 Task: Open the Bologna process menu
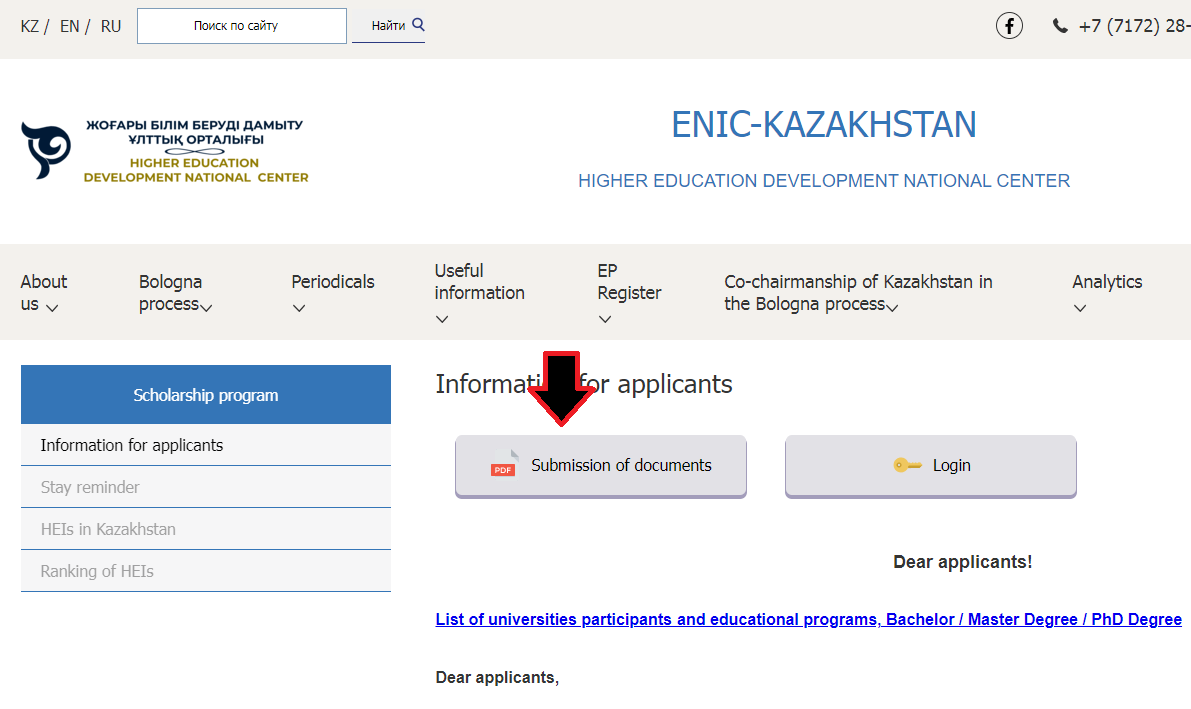pyautogui.click(x=175, y=293)
